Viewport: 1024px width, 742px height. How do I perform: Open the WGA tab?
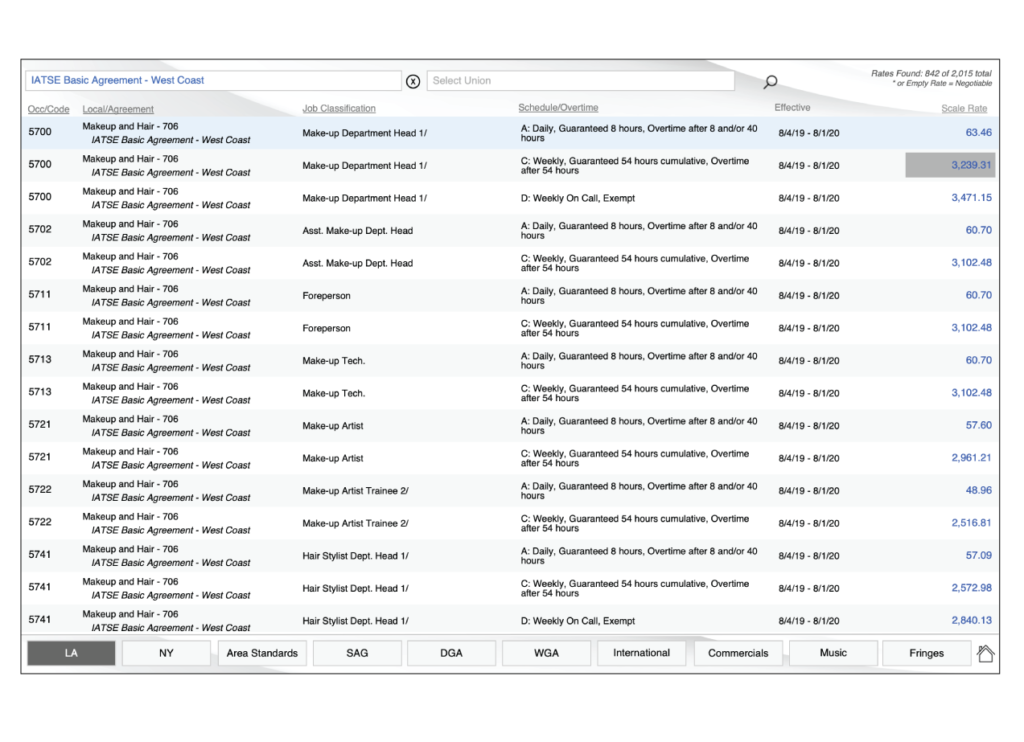pos(547,653)
